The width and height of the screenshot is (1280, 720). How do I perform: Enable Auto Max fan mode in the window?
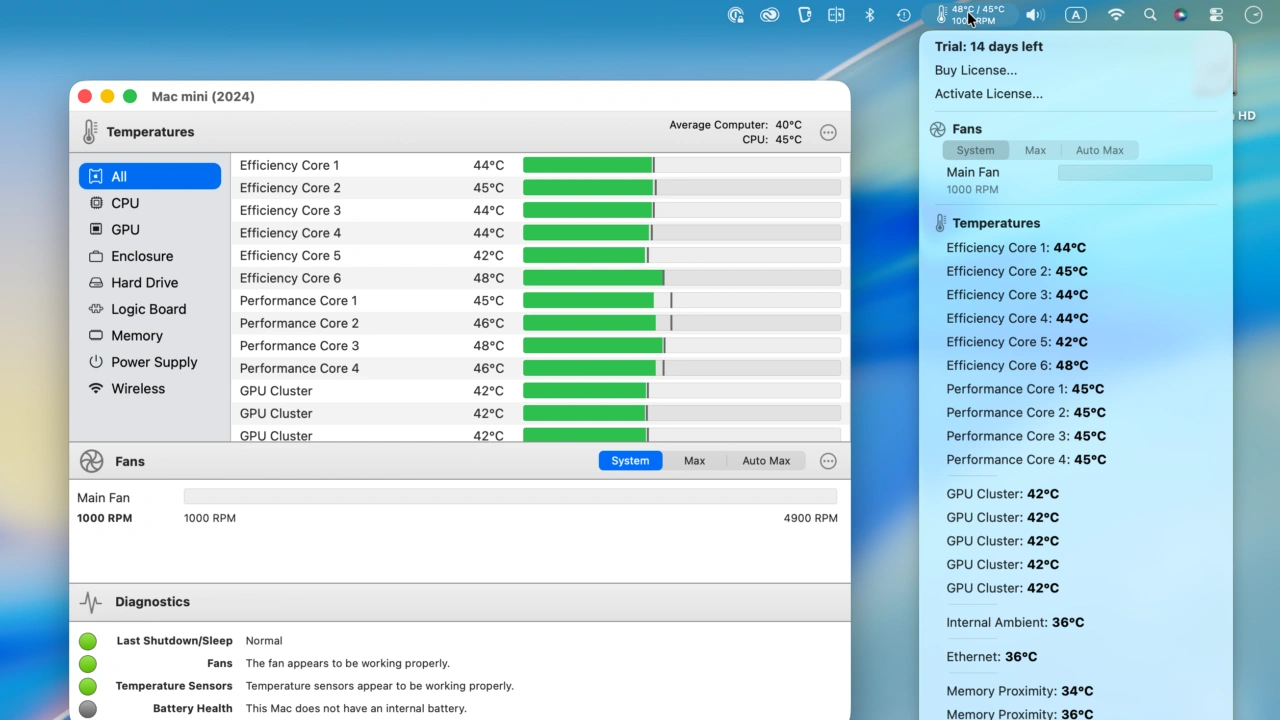(766, 460)
